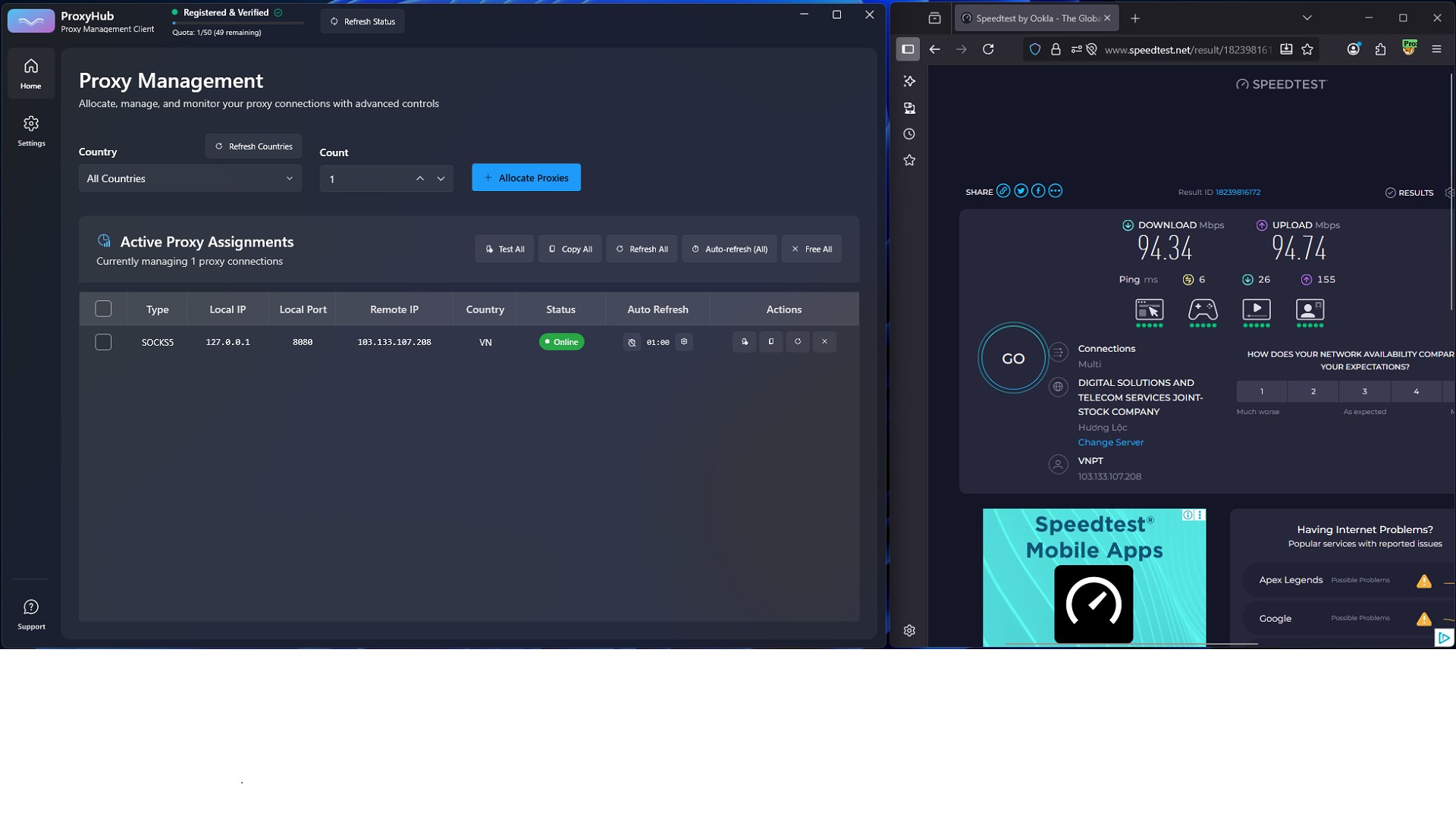Copy the SOCKS5 proxy row details
This screenshot has height=819, width=1456.
coord(771,342)
